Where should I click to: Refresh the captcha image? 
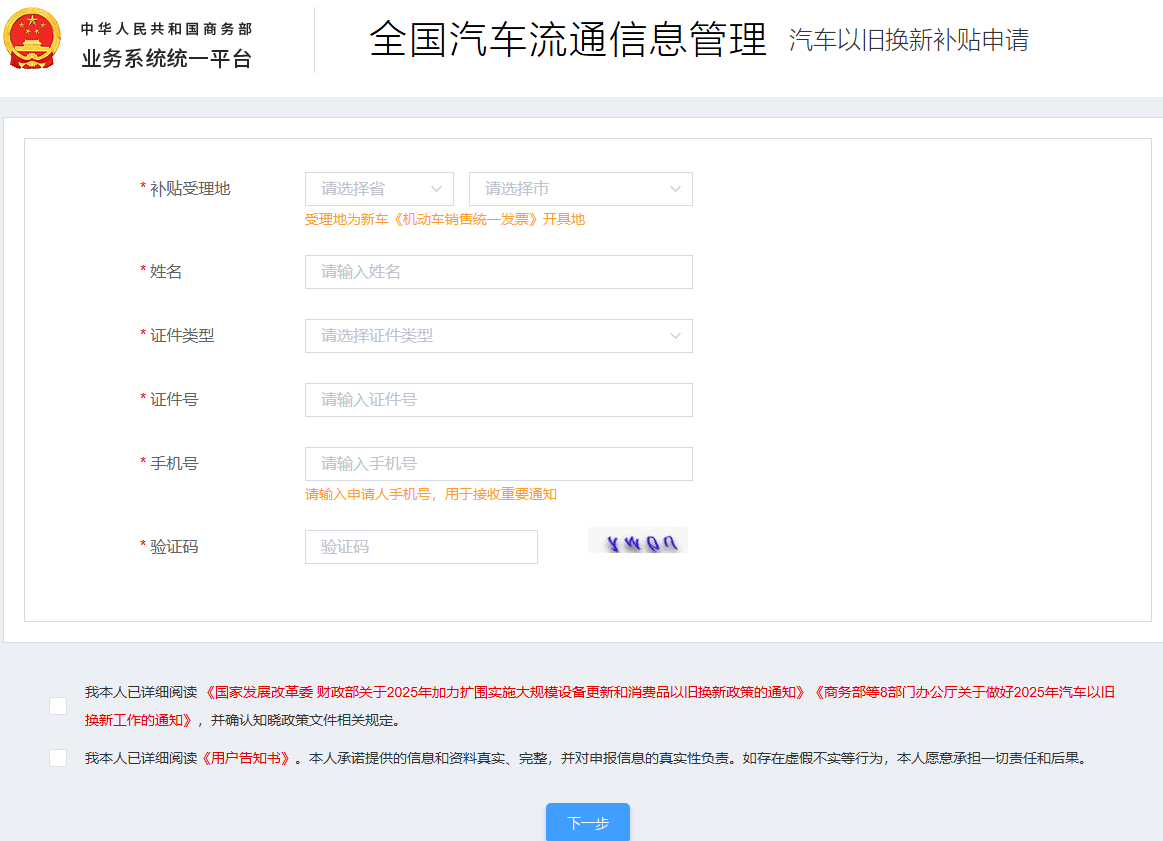638,541
